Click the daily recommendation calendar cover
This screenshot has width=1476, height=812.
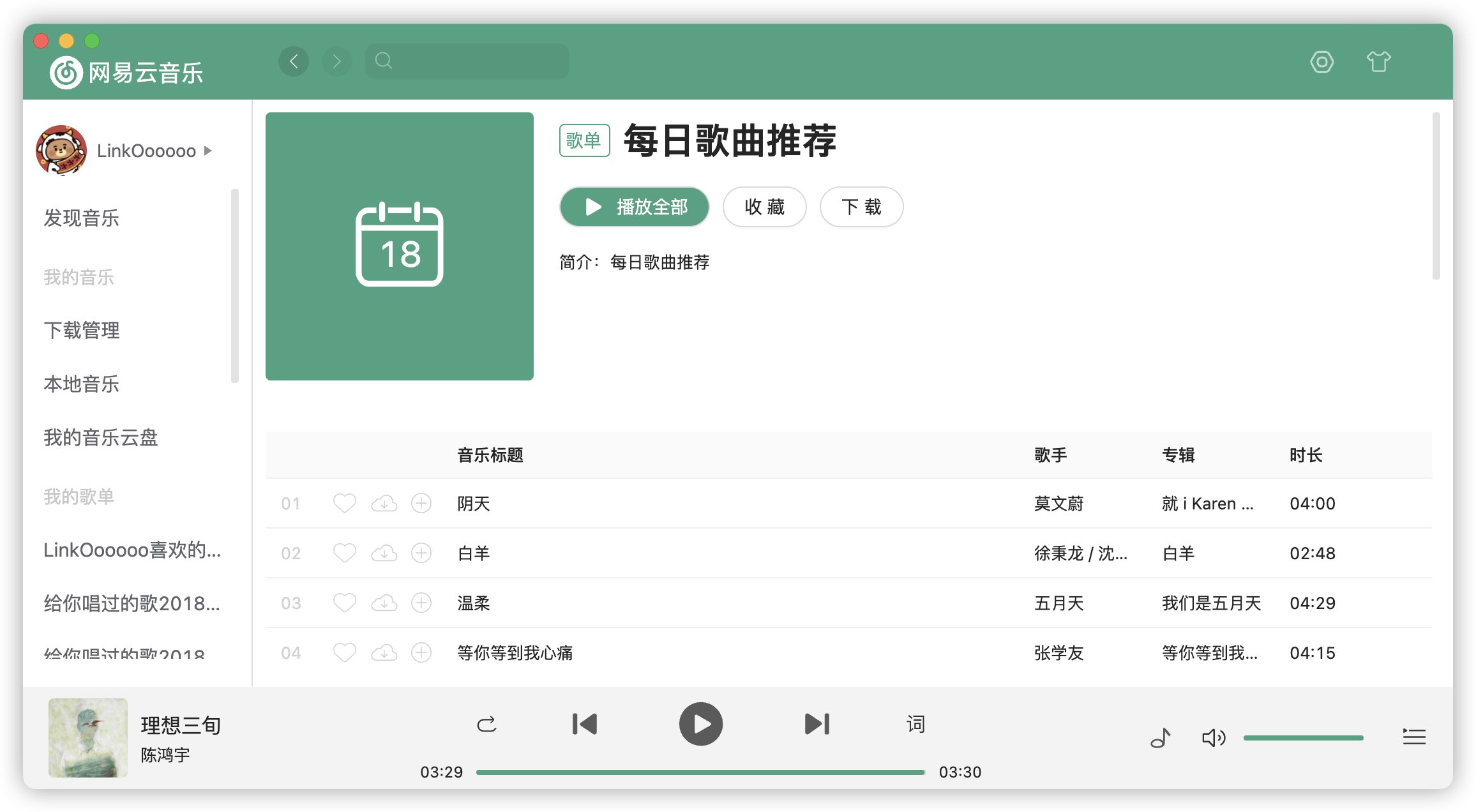point(400,246)
